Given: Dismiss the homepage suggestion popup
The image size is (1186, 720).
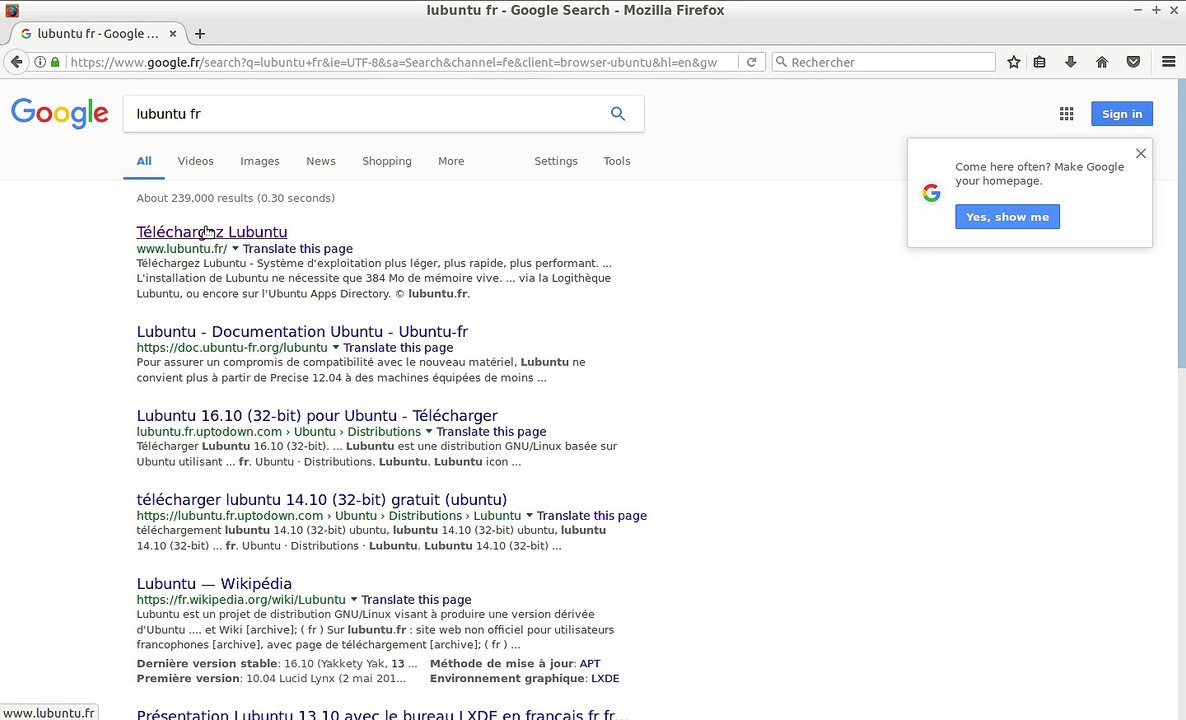Looking at the screenshot, I should 1141,154.
